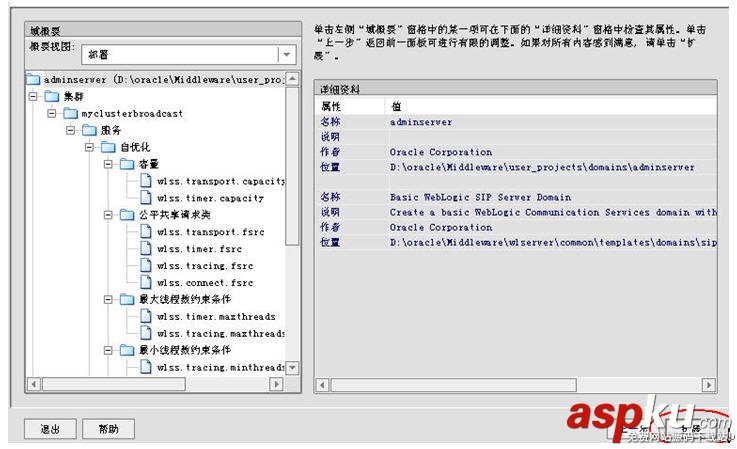Click the 最大线程数约束条件 folder icon
737x449 pixels.
[x=127, y=299]
